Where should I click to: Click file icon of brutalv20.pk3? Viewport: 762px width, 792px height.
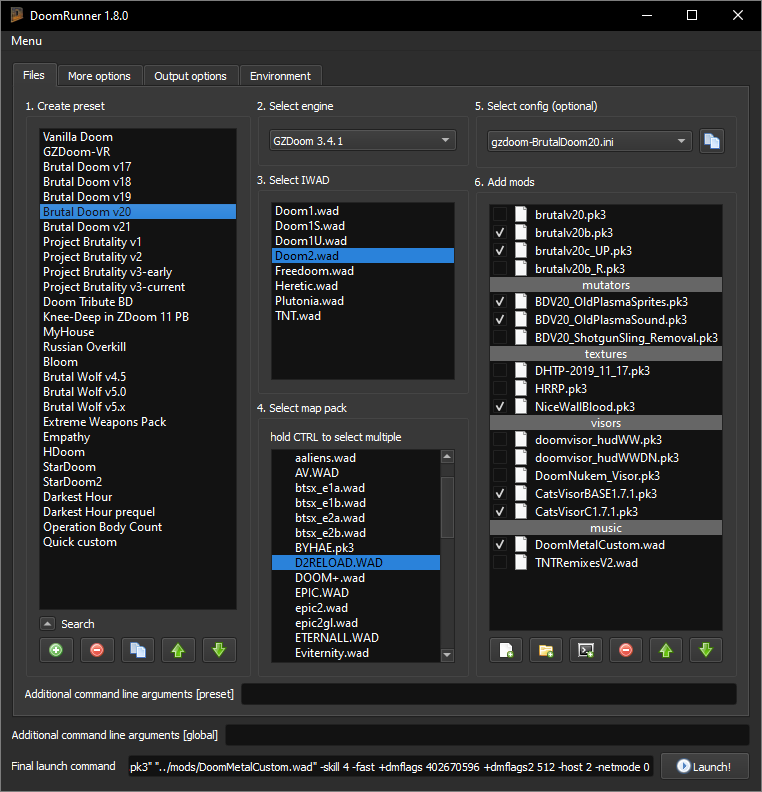coord(521,214)
